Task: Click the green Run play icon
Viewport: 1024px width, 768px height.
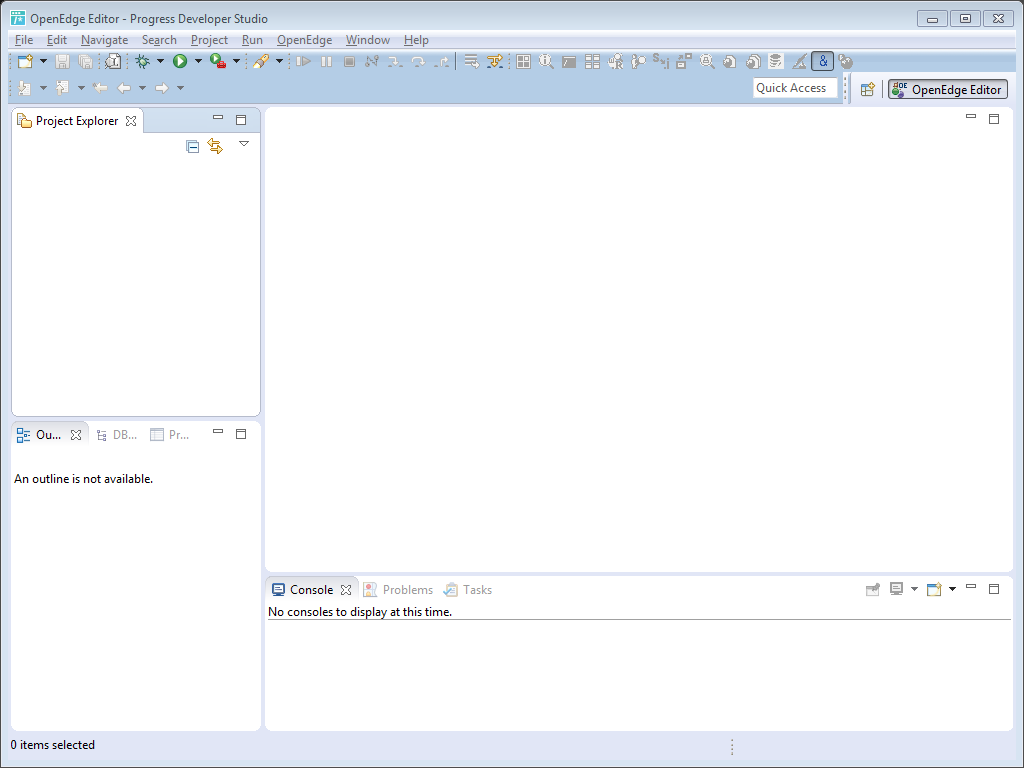Action: pyautogui.click(x=180, y=61)
